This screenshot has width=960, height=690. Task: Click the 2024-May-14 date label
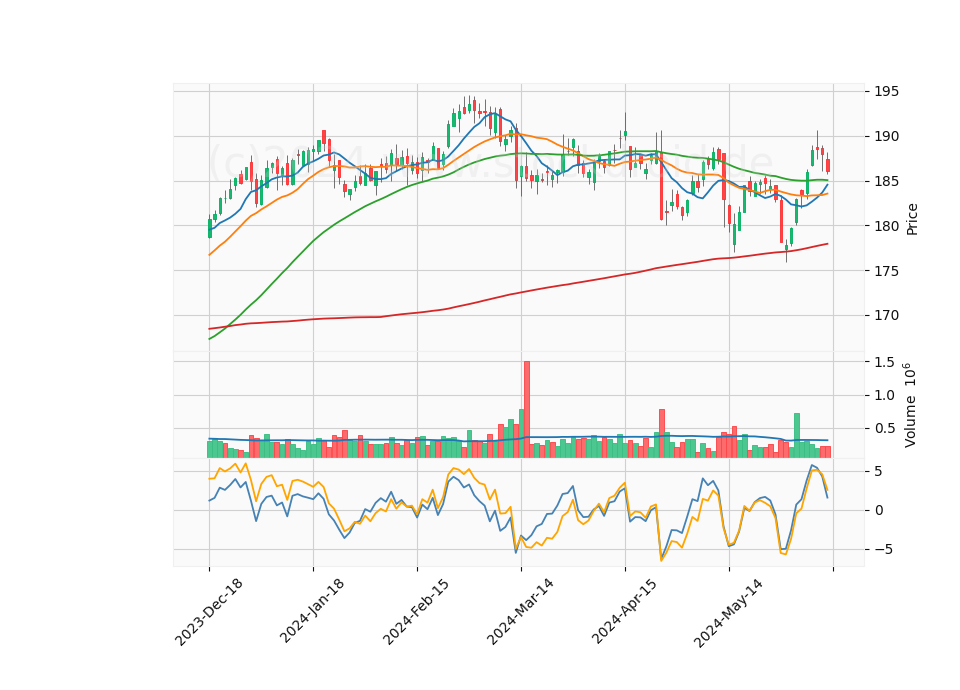coord(728,613)
